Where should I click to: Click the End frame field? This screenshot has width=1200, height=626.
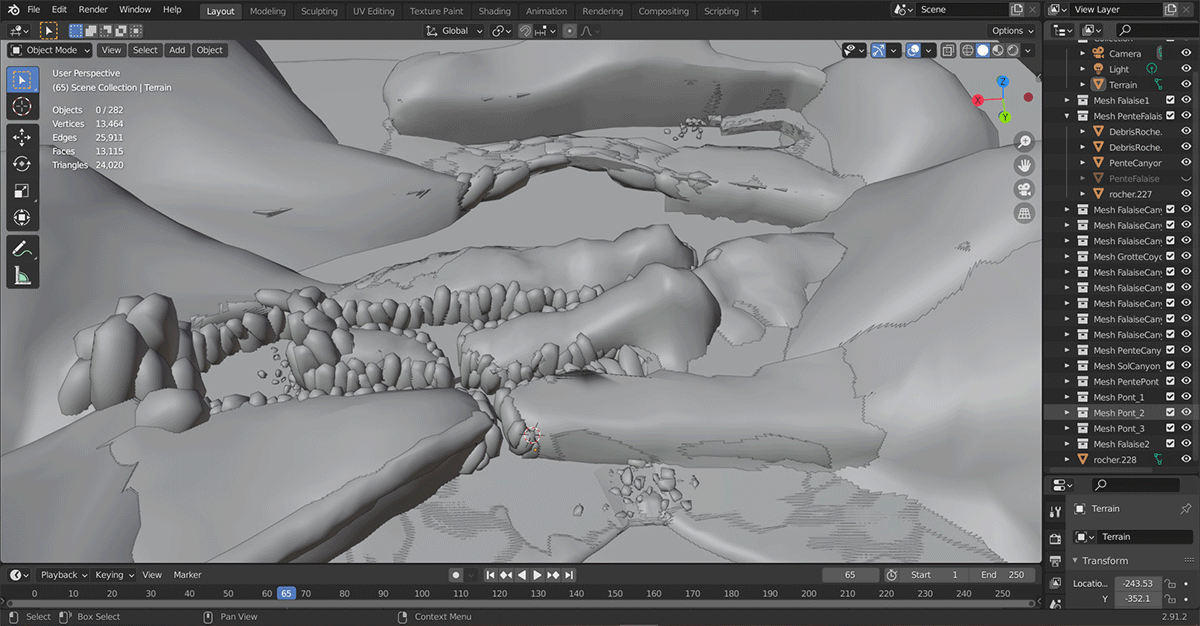click(1001, 575)
